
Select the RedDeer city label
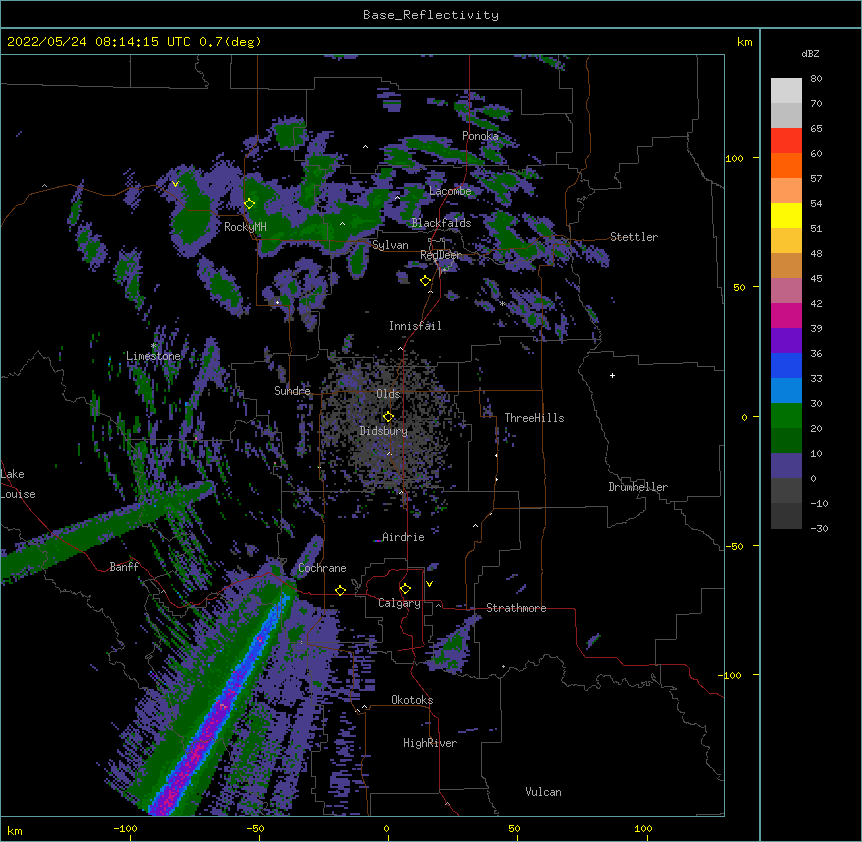tap(440, 255)
